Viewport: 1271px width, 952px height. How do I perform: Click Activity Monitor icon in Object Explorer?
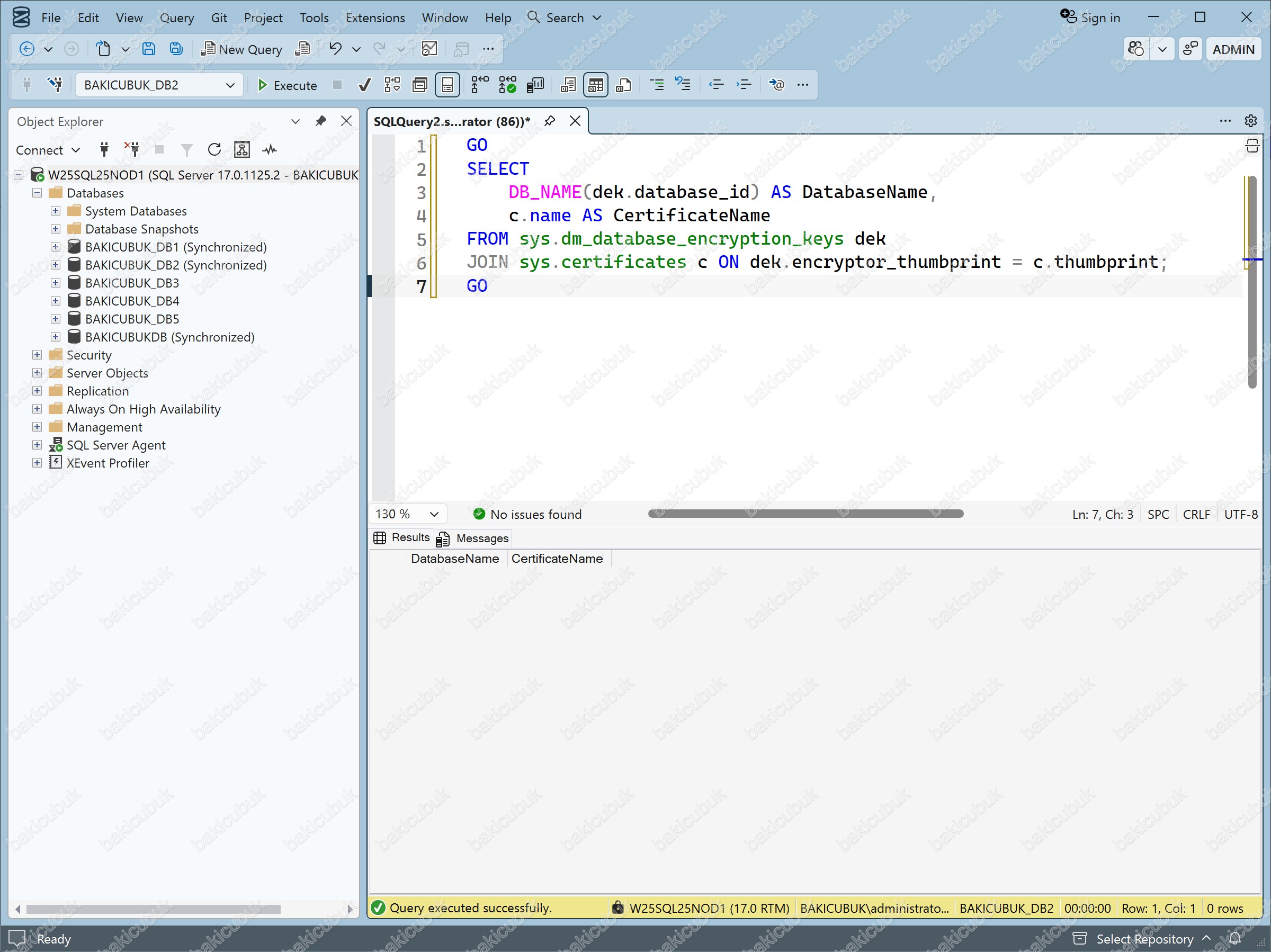[x=270, y=150]
